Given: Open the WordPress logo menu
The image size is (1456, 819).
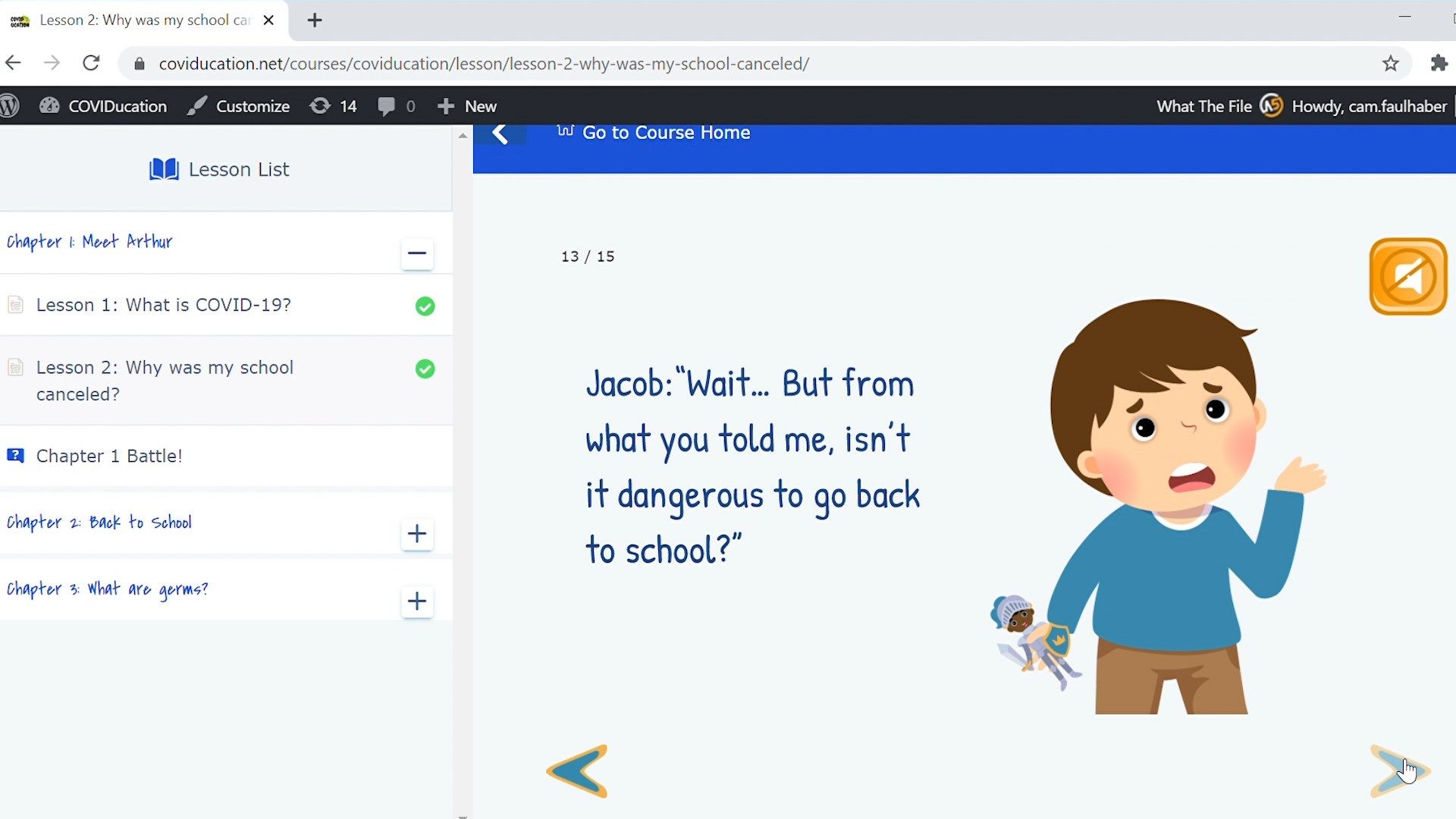Looking at the screenshot, I should 10,106.
